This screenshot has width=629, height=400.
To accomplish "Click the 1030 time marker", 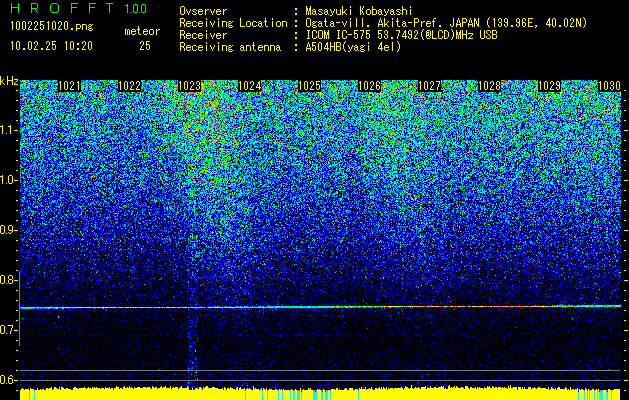I will 609,86.
